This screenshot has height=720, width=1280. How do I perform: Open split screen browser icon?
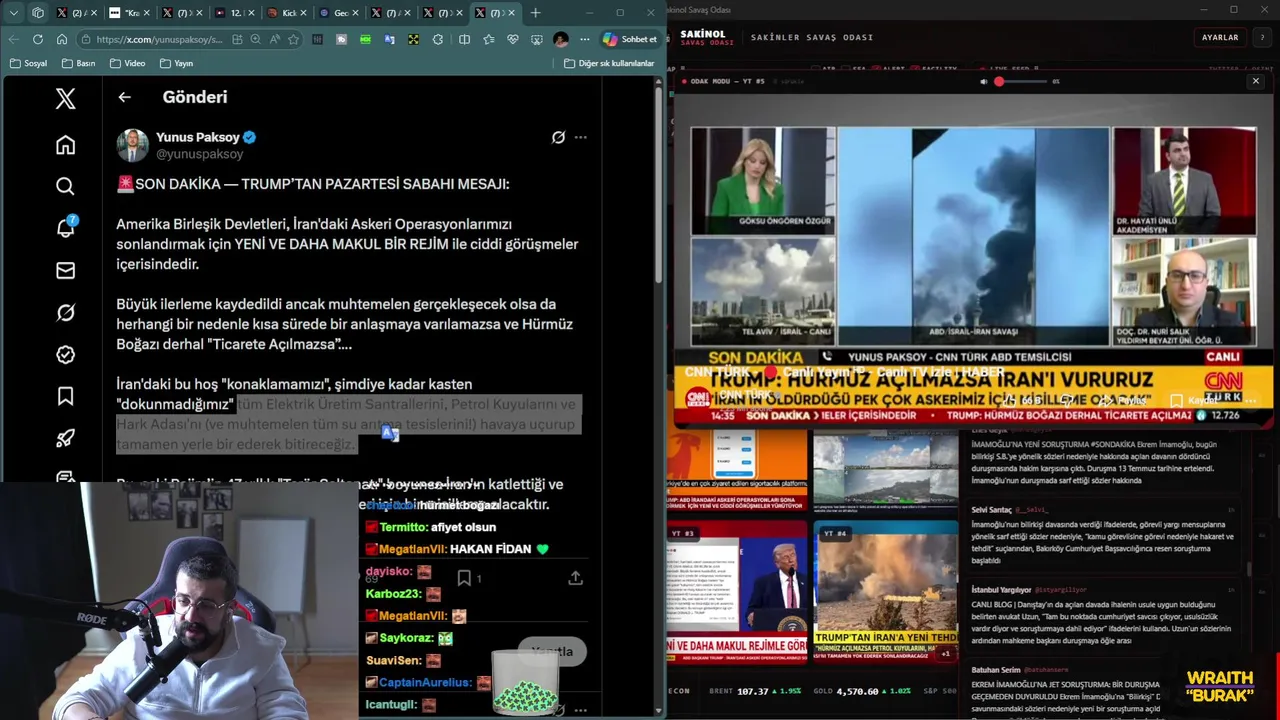pyautogui.click(x=464, y=39)
